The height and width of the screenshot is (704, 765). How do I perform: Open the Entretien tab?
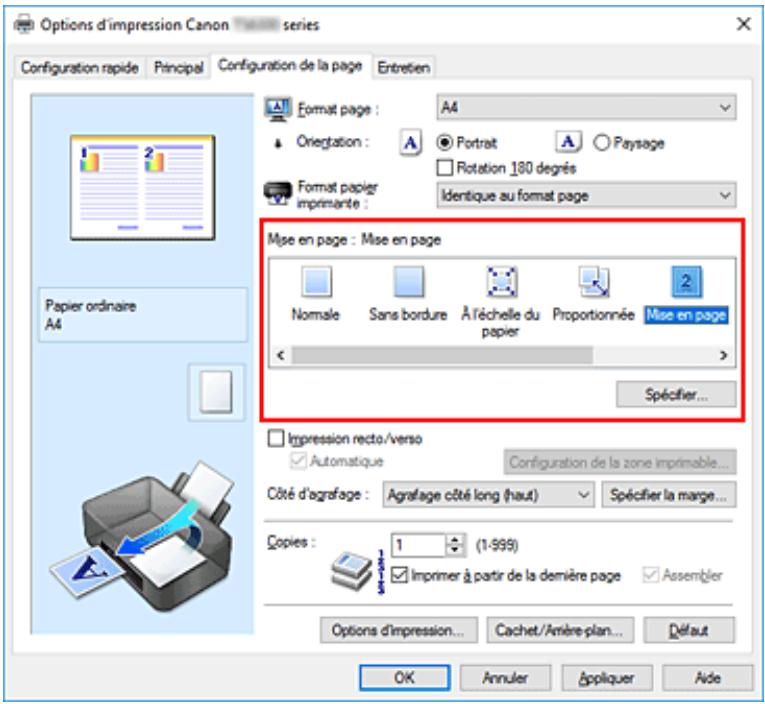pyautogui.click(x=404, y=67)
